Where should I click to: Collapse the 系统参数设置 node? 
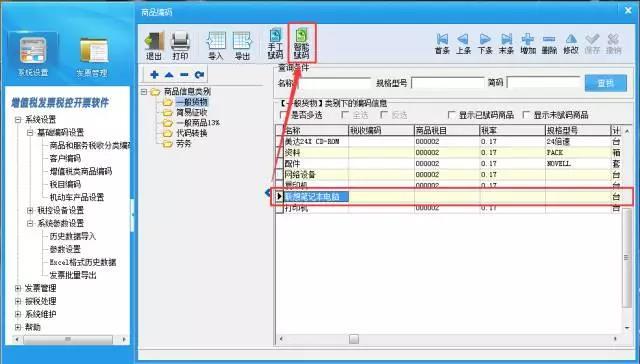[x=30, y=224]
